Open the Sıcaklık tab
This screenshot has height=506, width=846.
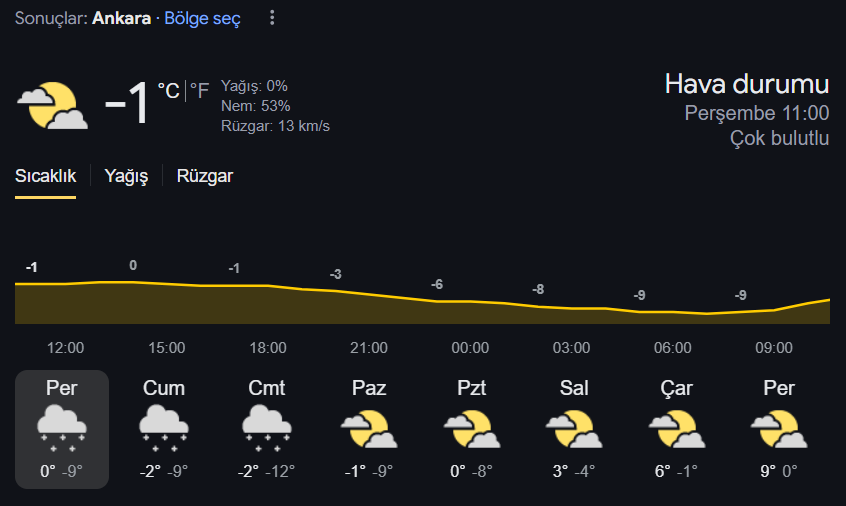[x=45, y=176]
